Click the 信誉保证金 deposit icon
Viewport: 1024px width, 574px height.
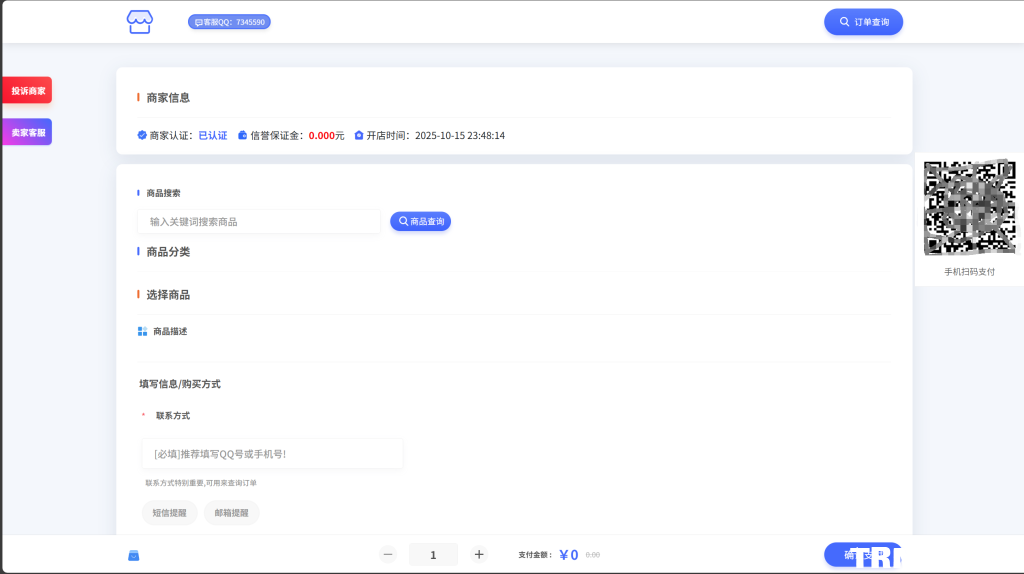[x=242, y=135]
